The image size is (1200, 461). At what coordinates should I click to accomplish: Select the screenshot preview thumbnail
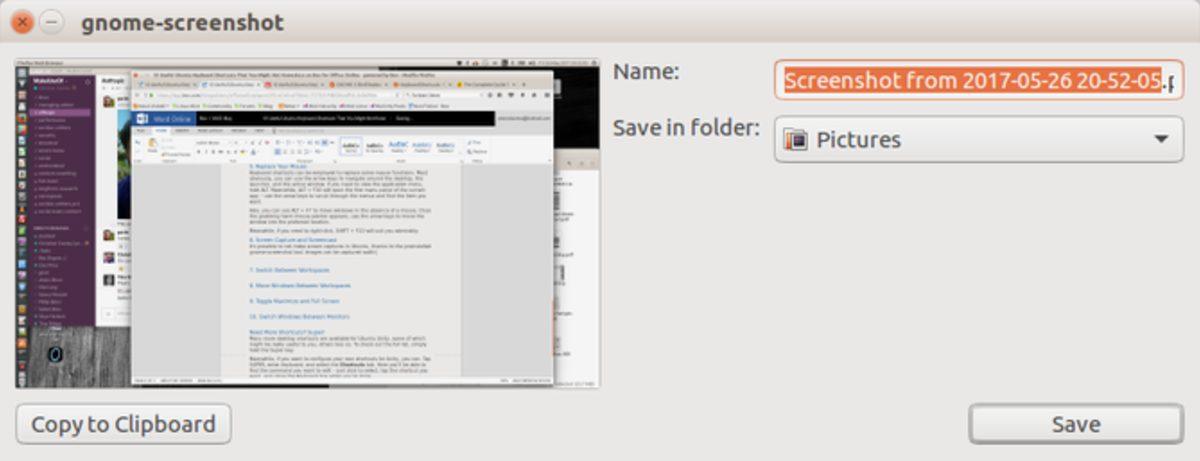307,224
